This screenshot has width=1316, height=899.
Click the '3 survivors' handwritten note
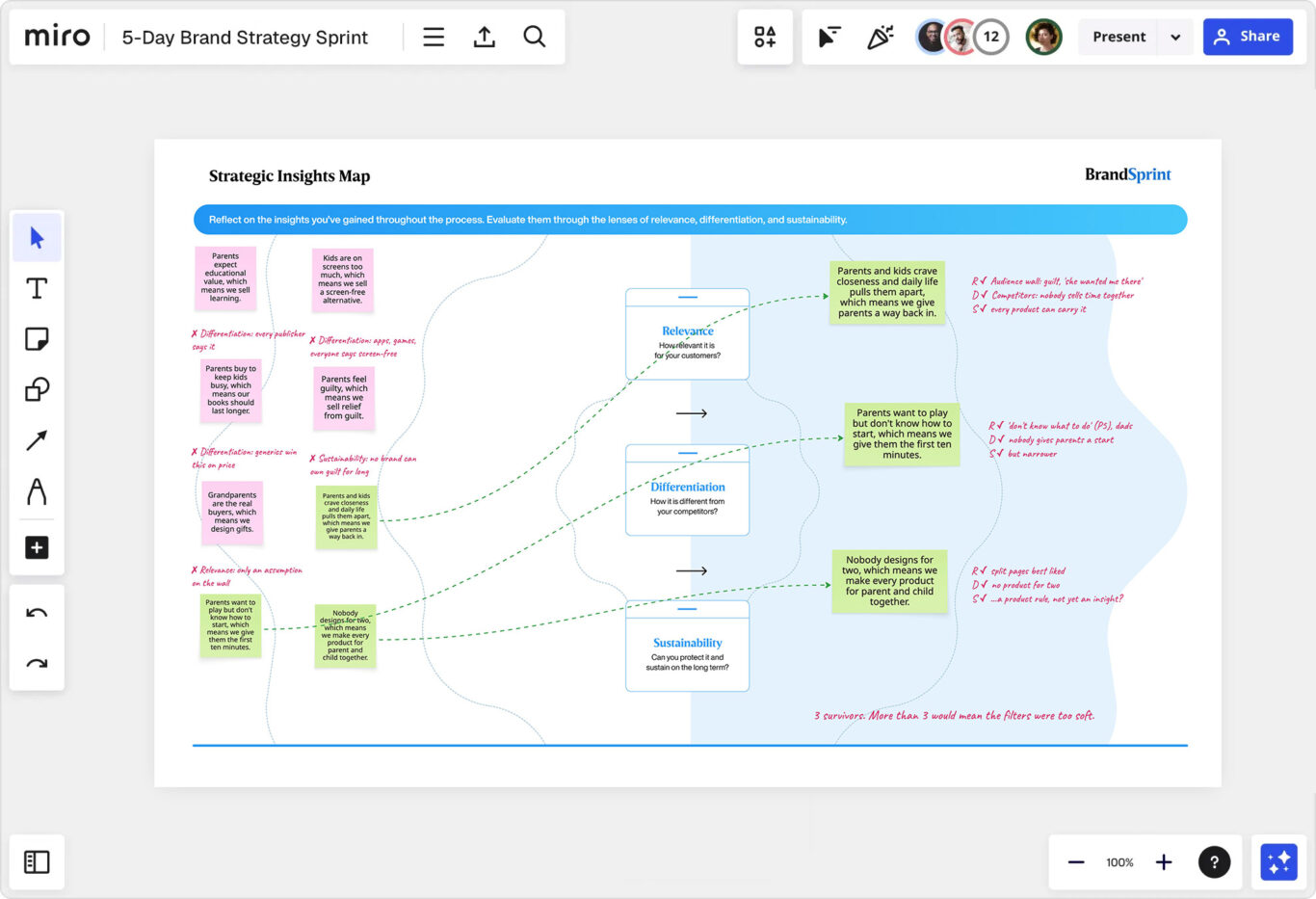tap(954, 716)
